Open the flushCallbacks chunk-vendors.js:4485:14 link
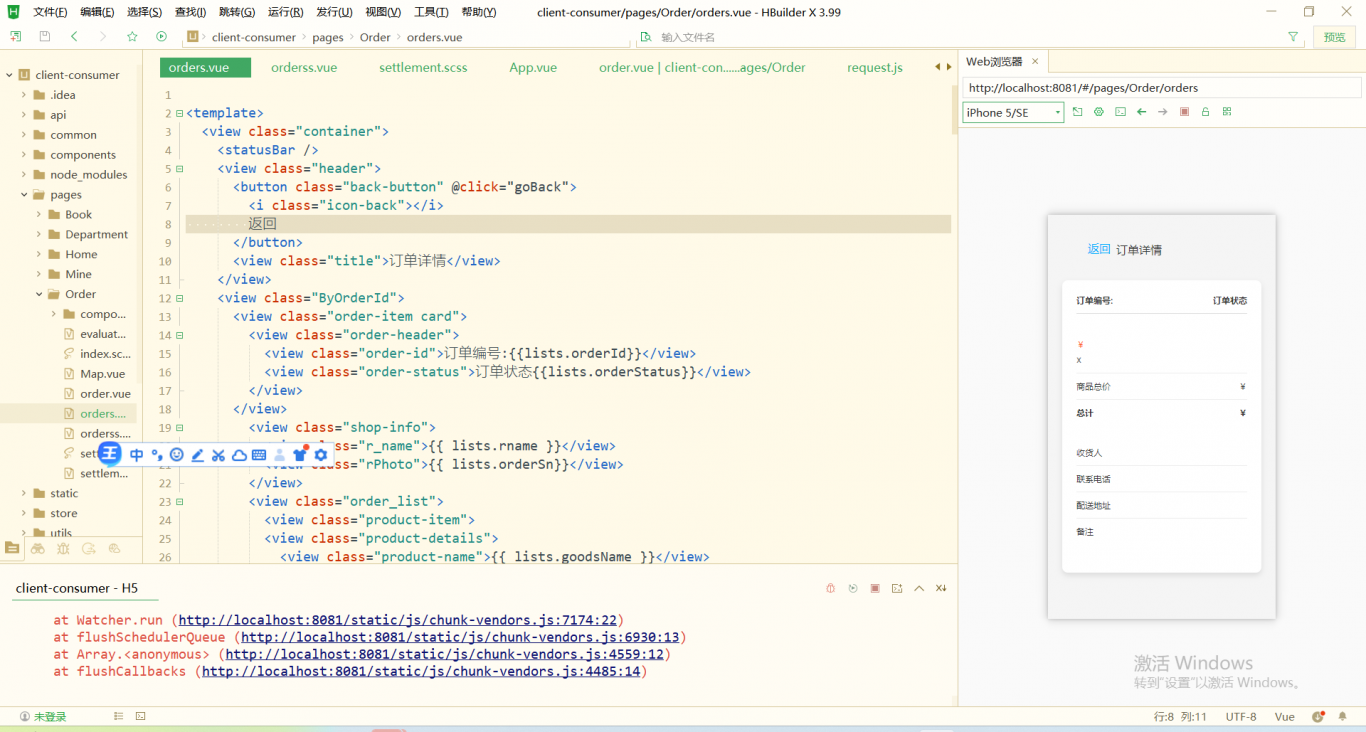This screenshot has height=732, width=1366. click(x=421, y=672)
